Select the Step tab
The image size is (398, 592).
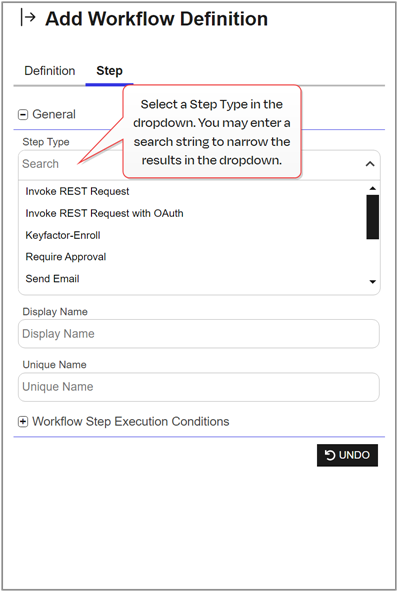pos(110,71)
